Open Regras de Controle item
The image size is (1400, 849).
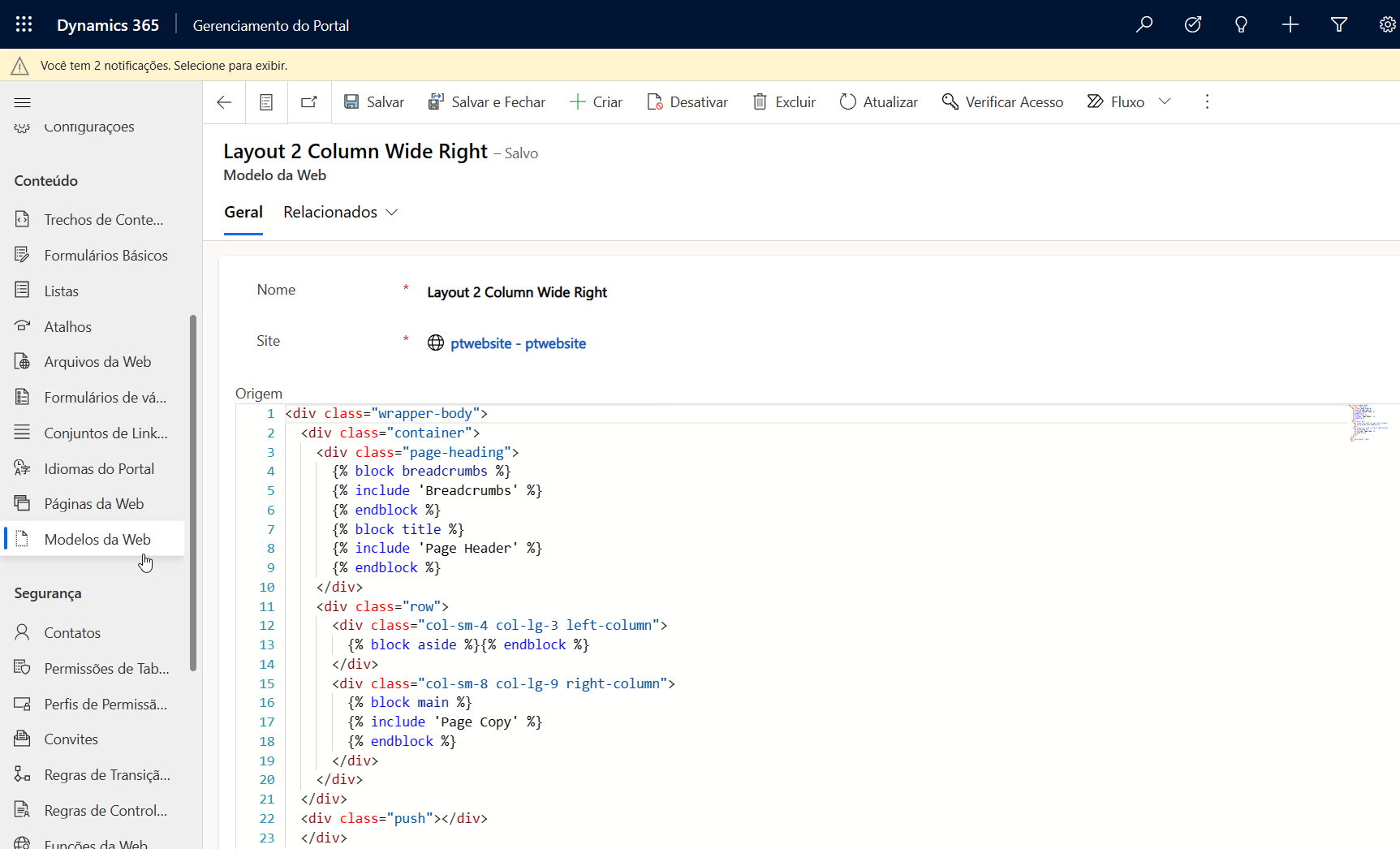93,811
